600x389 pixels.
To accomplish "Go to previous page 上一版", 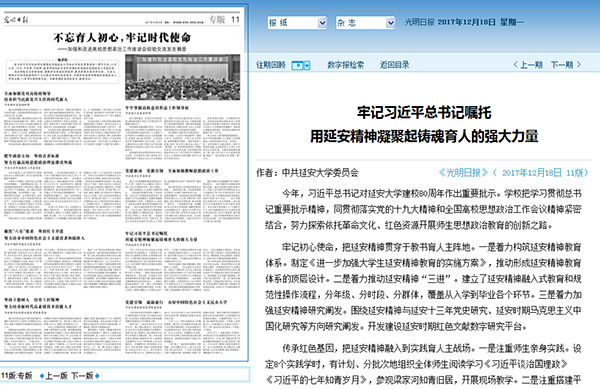I will 57,376.
